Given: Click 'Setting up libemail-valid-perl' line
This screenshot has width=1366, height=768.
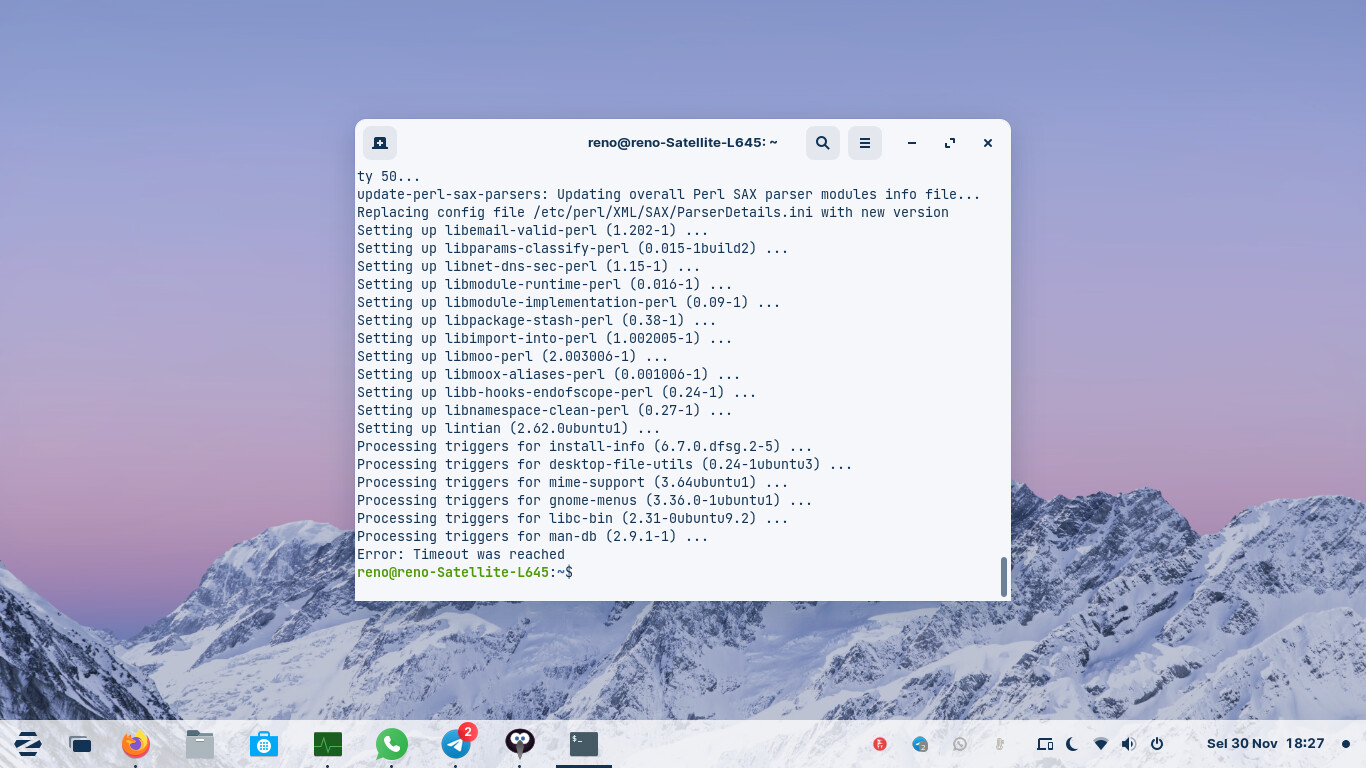Looking at the screenshot, I should (532, 230).
